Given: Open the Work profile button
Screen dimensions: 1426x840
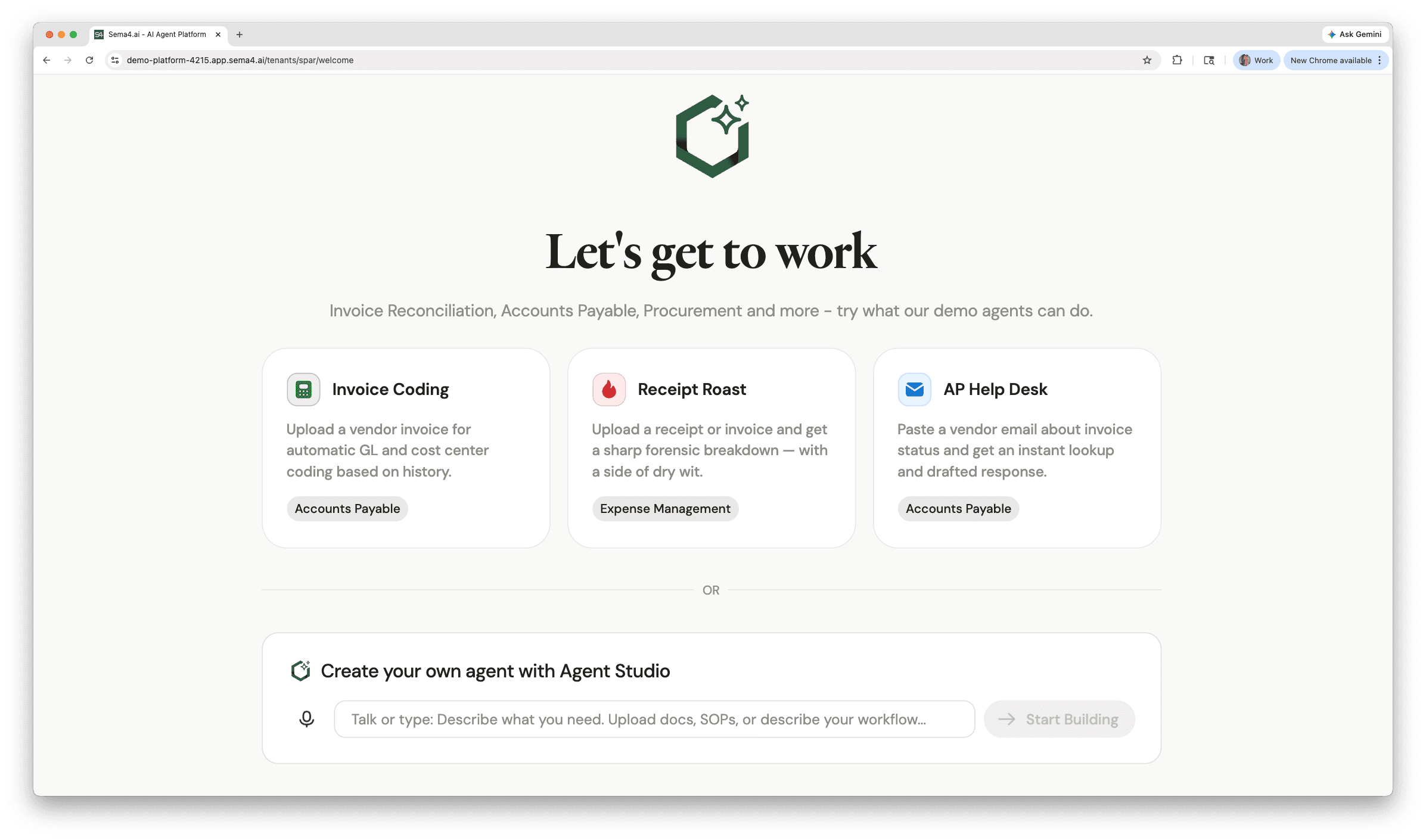Looking at the screenshot, I should (1256, 60).
